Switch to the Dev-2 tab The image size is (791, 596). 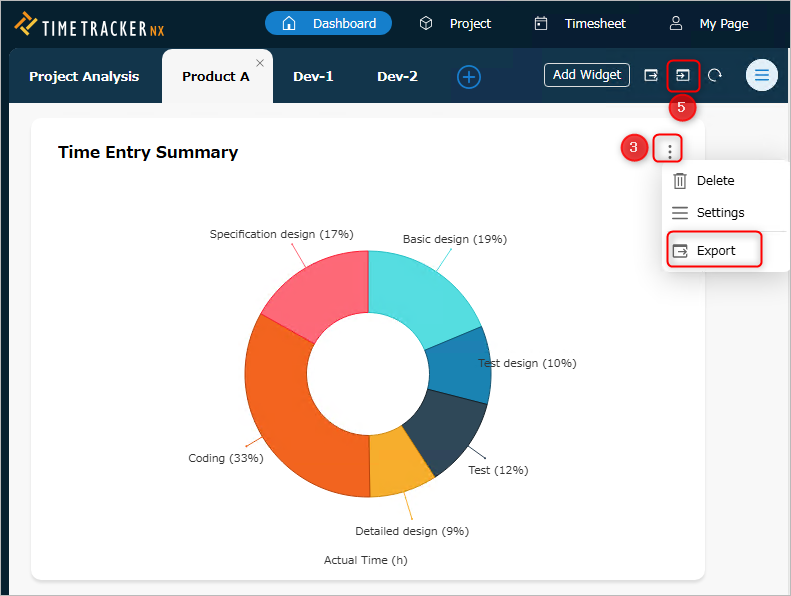point(398,76)
